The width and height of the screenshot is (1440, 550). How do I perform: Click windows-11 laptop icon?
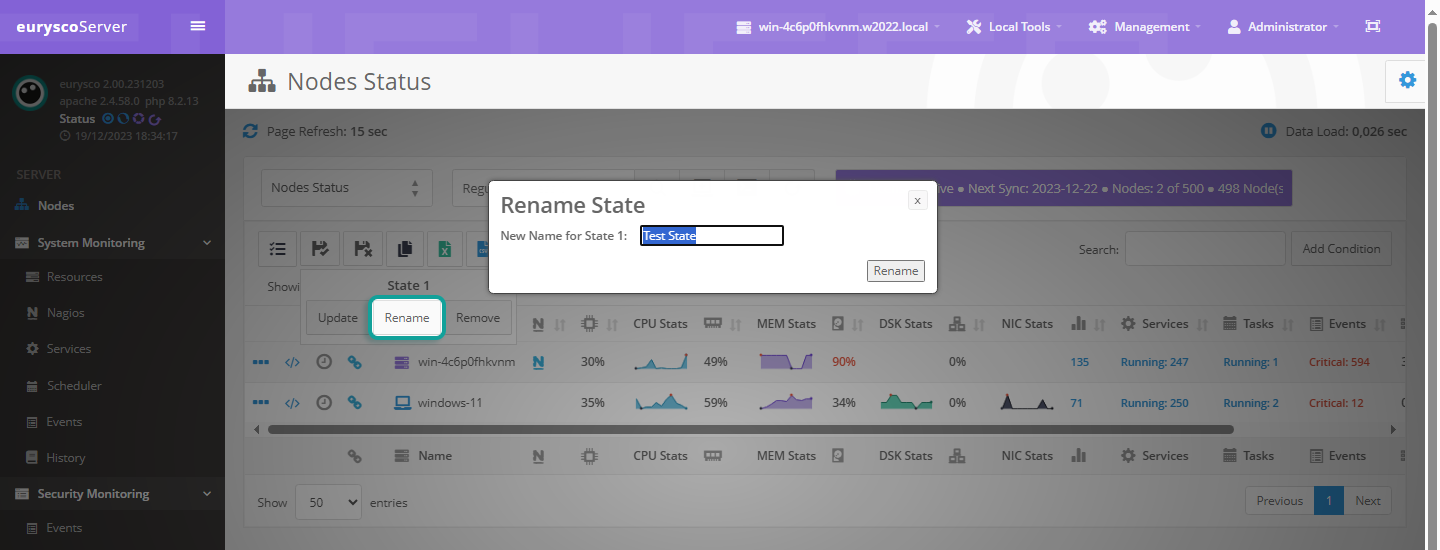(x=403, y=402)
